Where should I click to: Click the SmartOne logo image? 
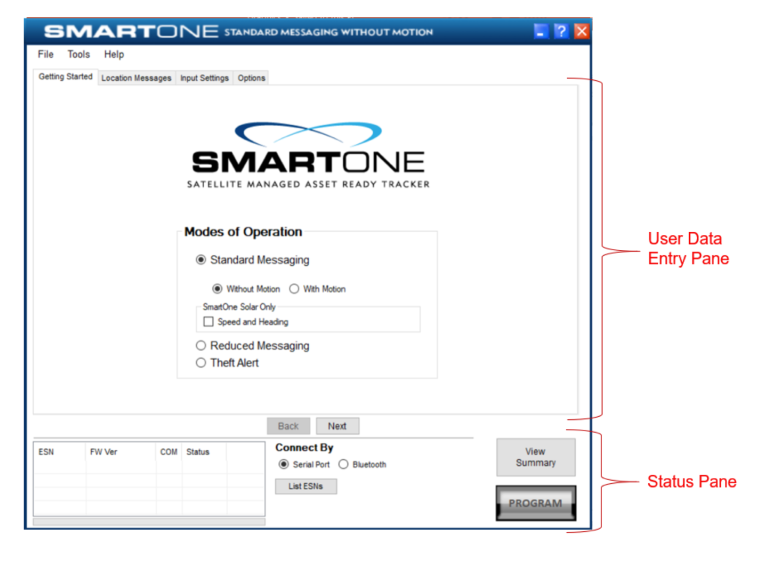(308, 155)
